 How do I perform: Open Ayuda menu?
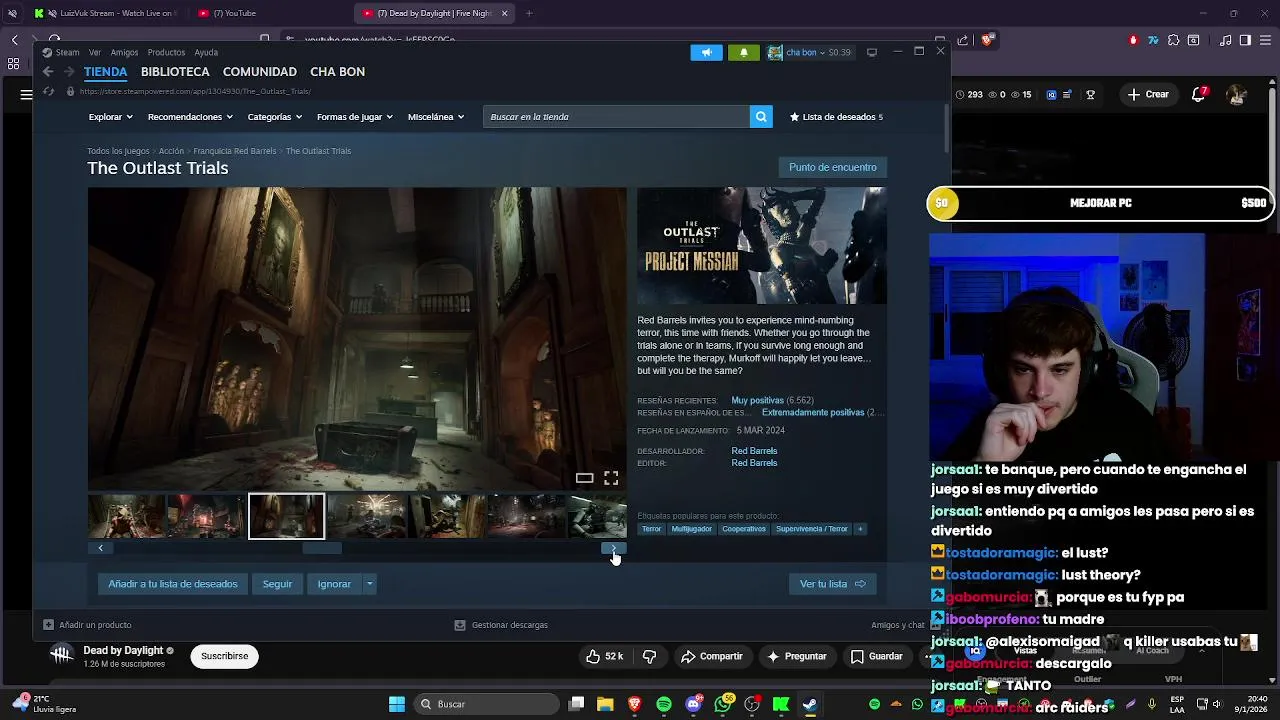[206, 52]
